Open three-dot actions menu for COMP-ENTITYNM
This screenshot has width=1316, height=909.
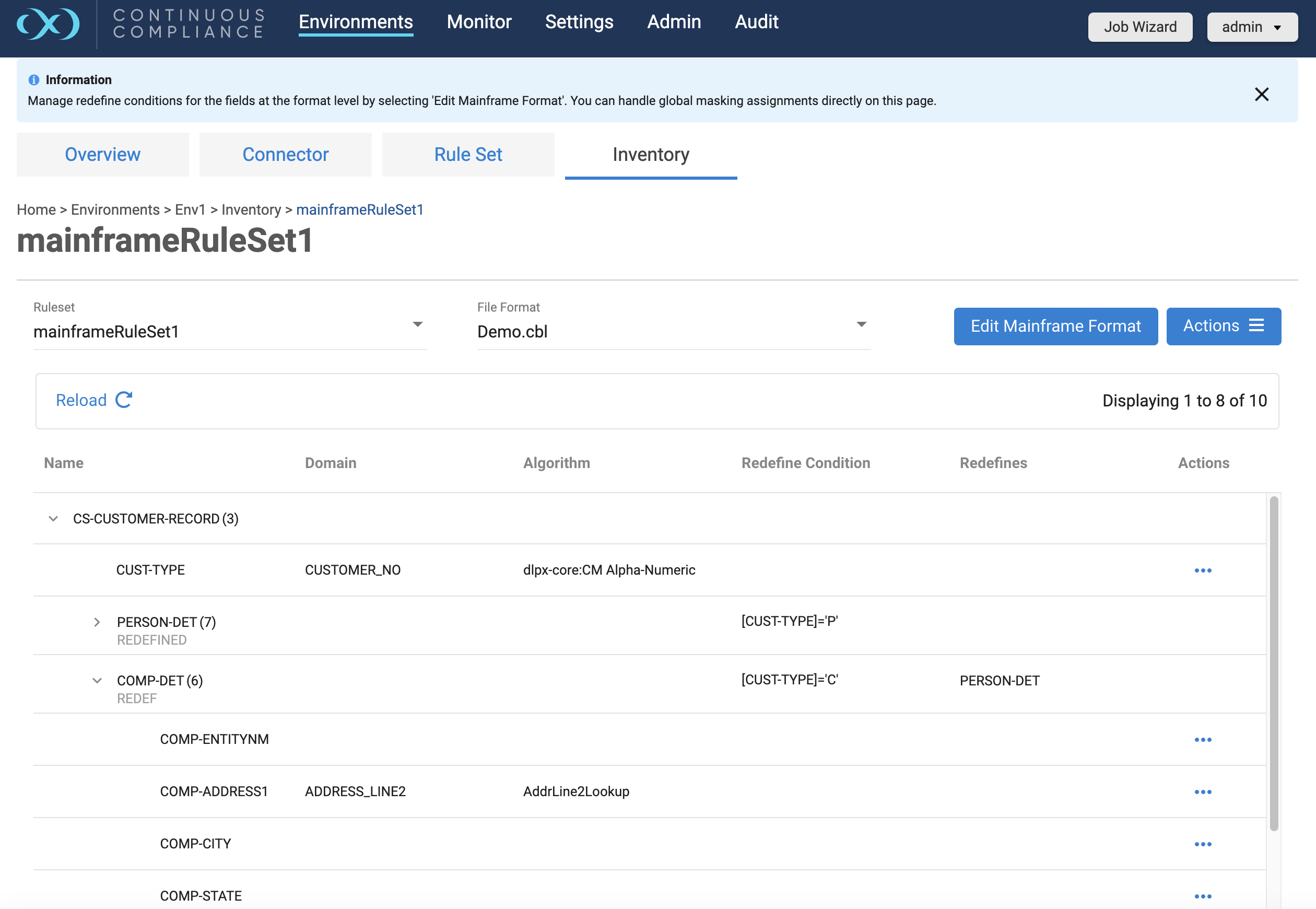click(x=1202, y=739)
